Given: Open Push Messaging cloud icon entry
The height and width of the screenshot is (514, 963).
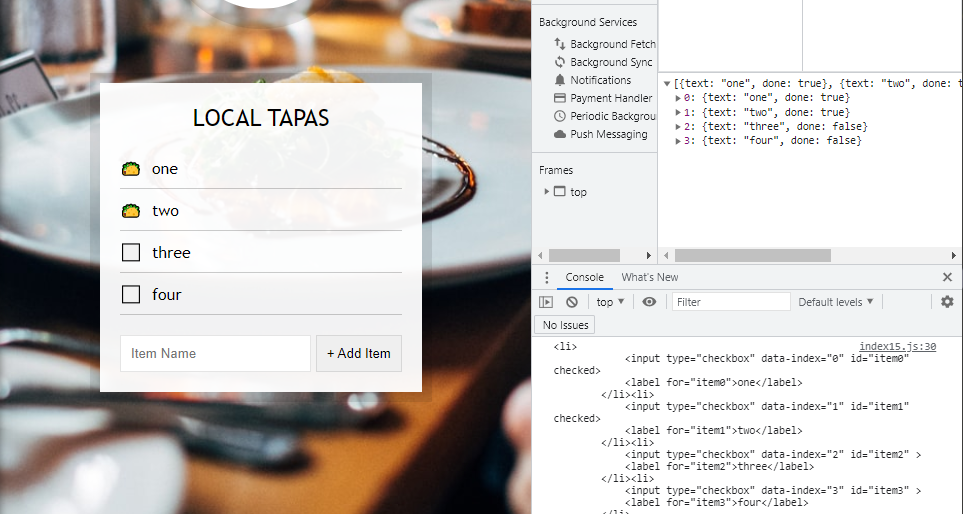Looking at the screenshot, I should 559,134.
